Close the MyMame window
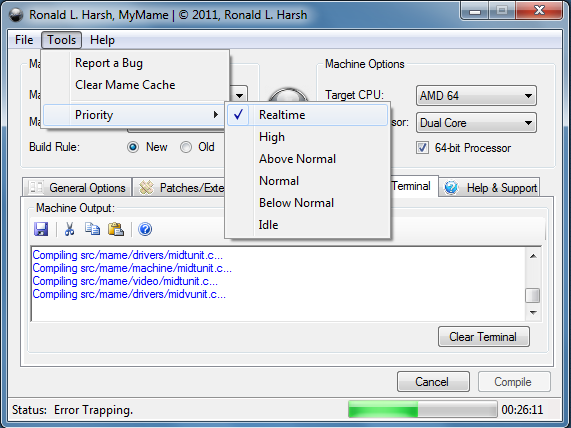This screenshot has width=571, height=428. [539, 10]
